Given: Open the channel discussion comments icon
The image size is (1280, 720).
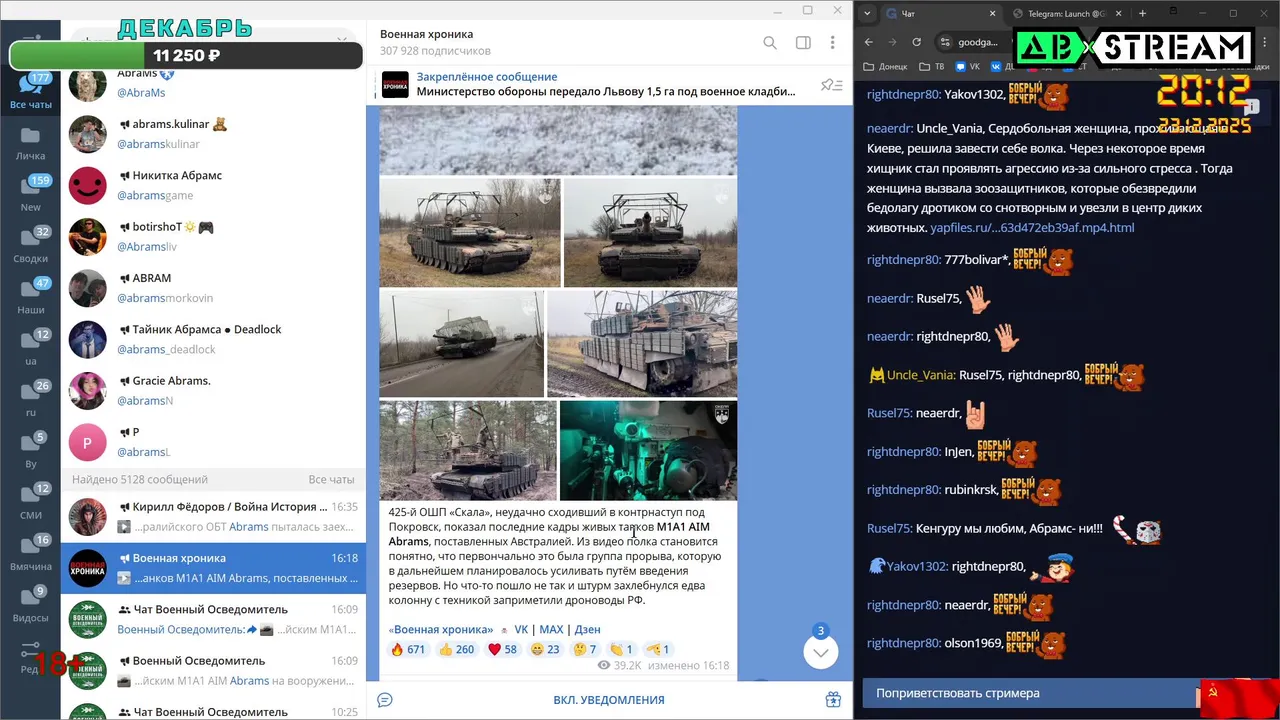Looking at the screenshot, I should tap(385, 700).
